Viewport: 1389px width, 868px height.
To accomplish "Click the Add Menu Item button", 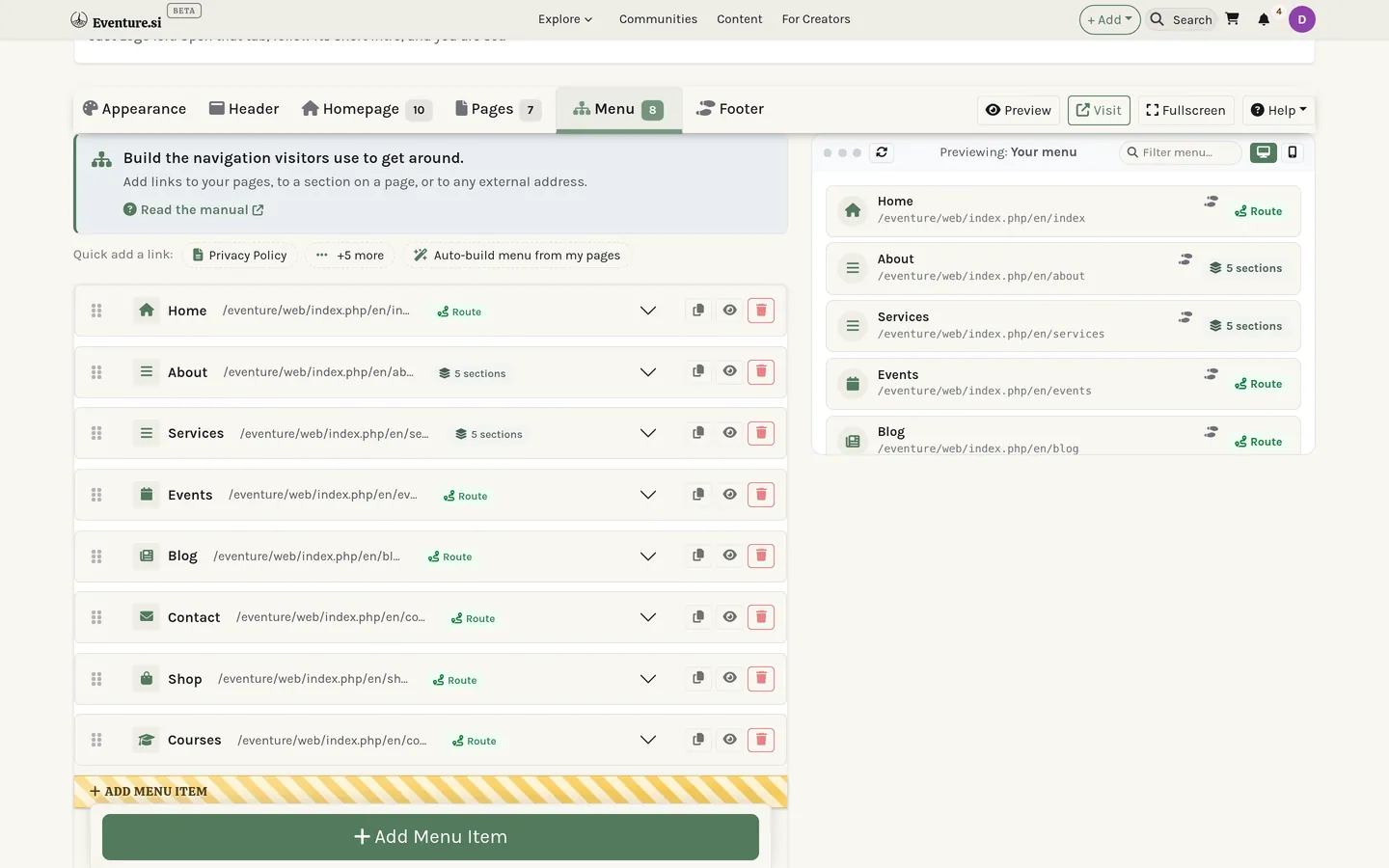I will [x=430, y=837].
